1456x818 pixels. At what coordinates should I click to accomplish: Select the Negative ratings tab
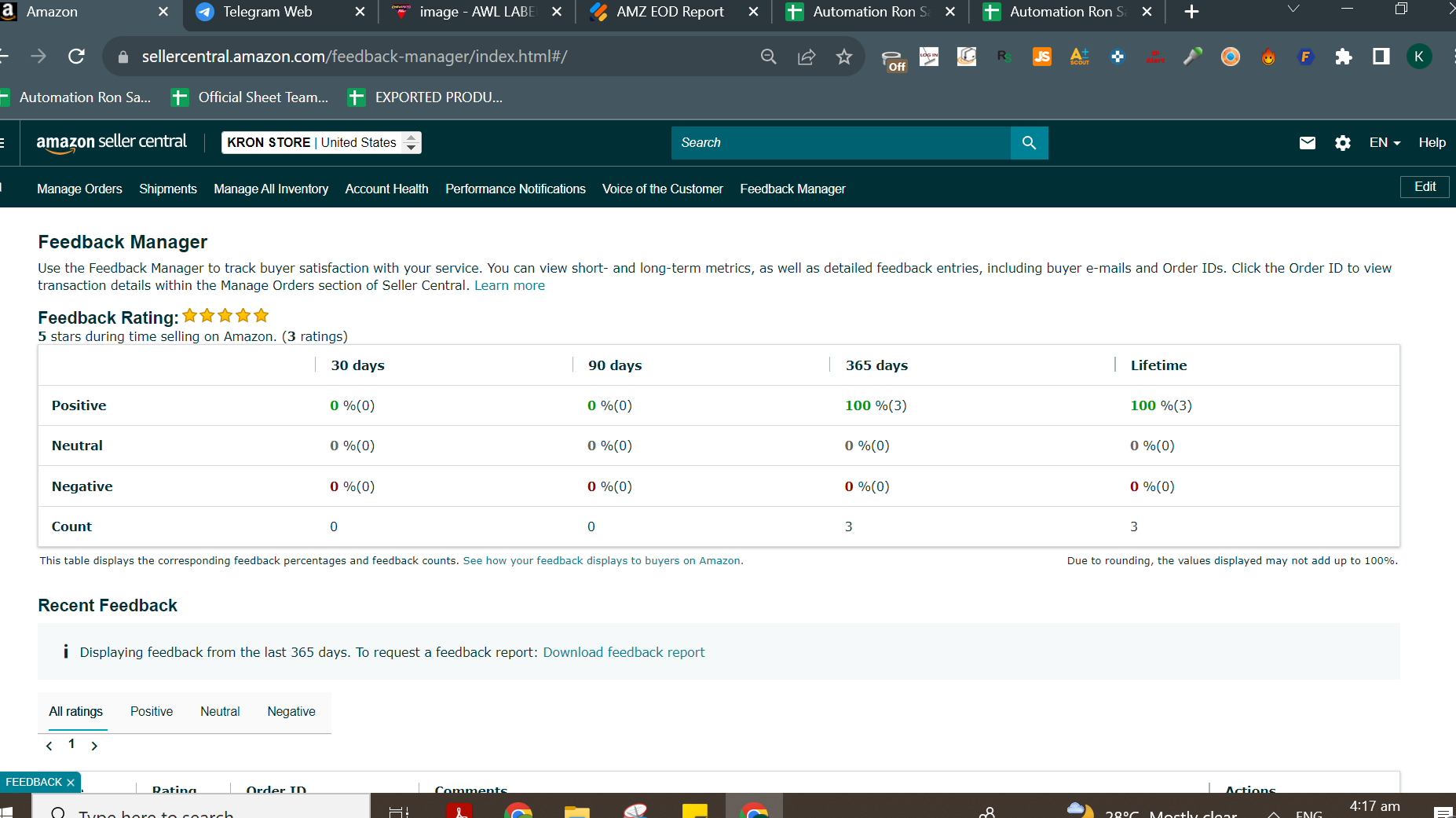click(291, 711)
